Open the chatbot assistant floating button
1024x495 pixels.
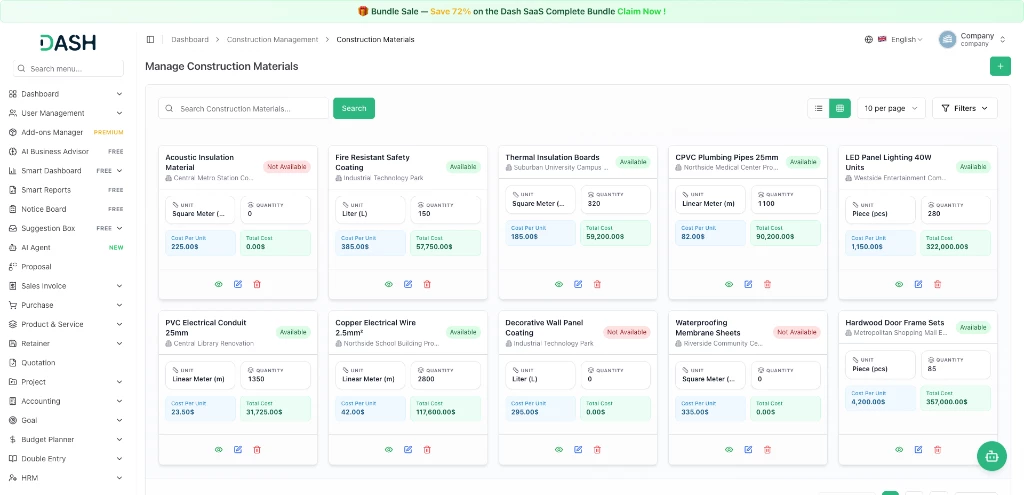tap(991, 456)
